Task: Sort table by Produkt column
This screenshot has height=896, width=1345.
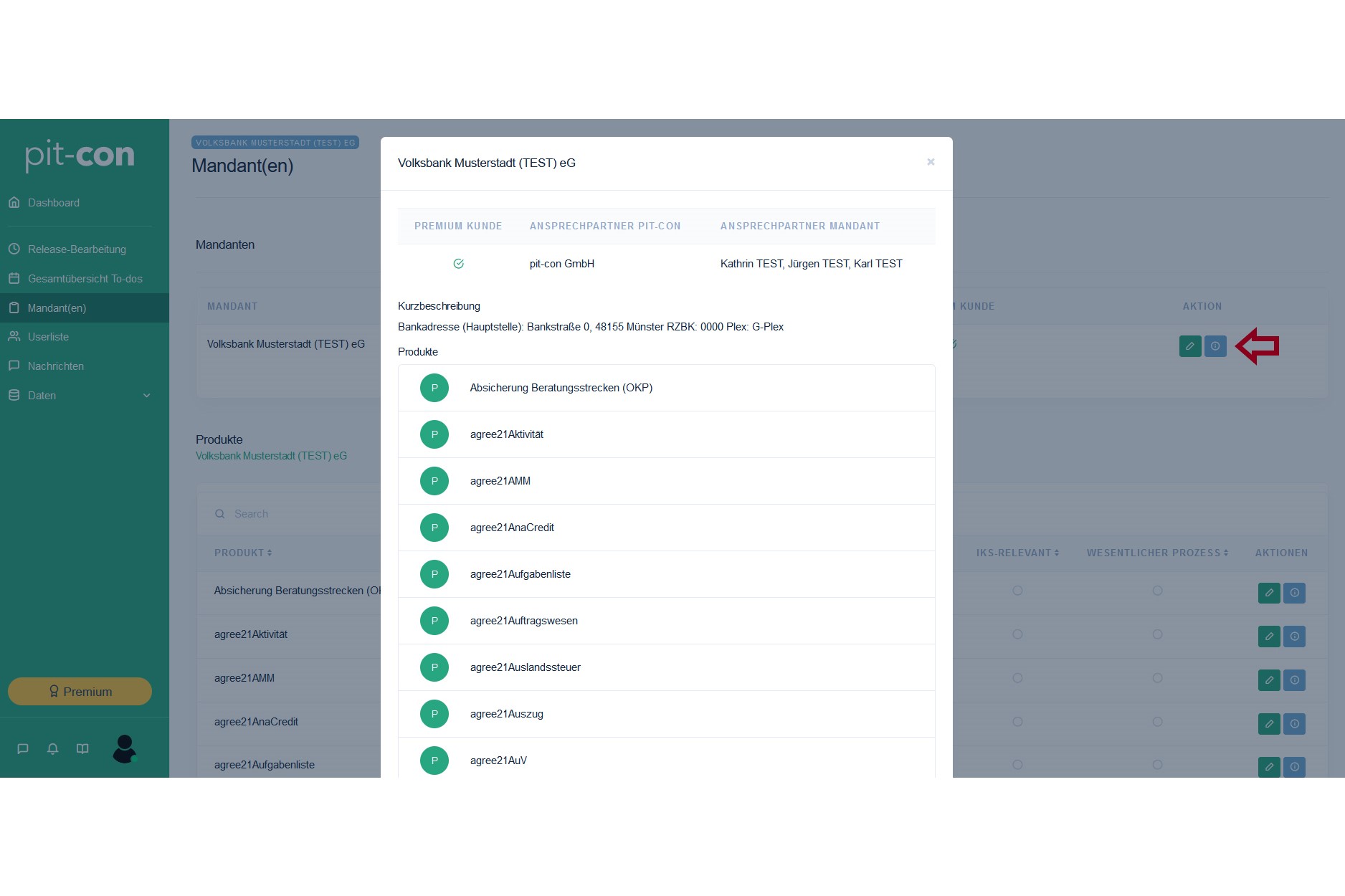Action: pos(243,553)
